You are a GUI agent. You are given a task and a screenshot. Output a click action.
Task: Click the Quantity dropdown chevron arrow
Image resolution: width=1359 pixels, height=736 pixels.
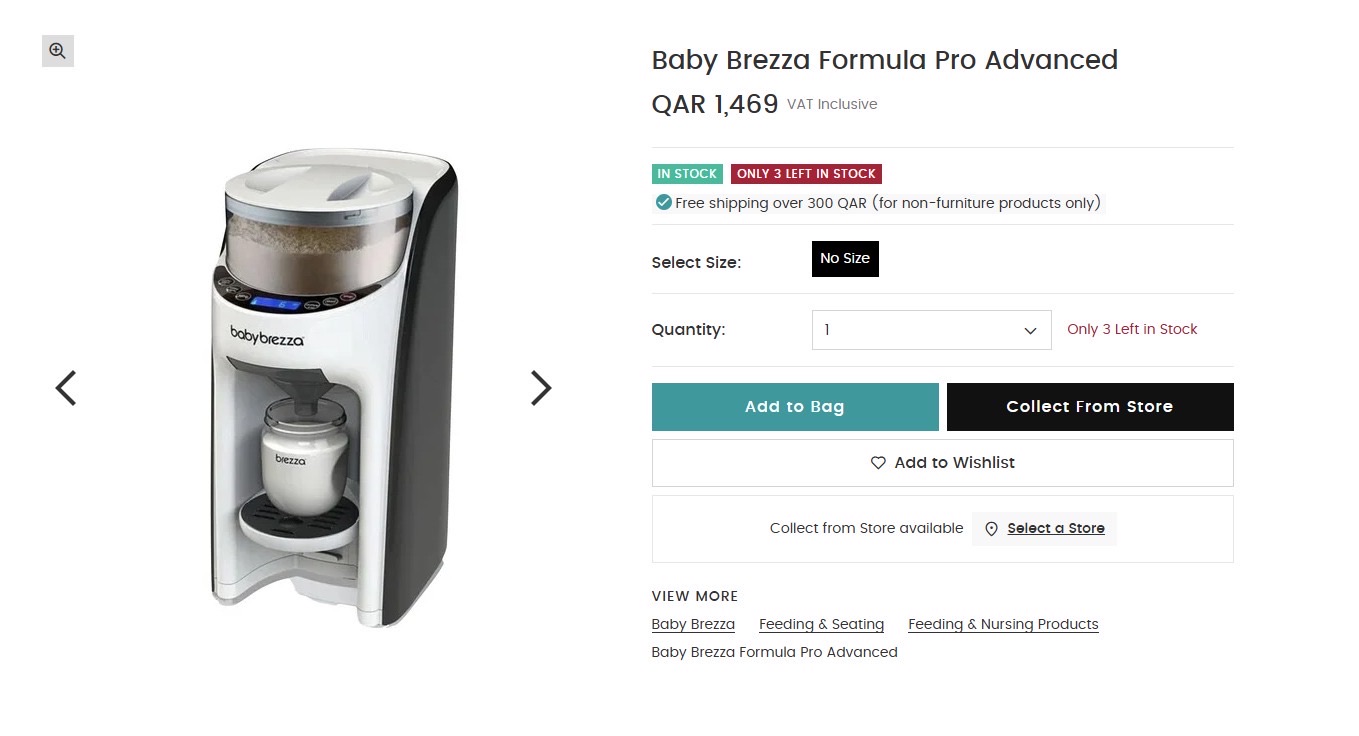click(x=1030, y=331)
